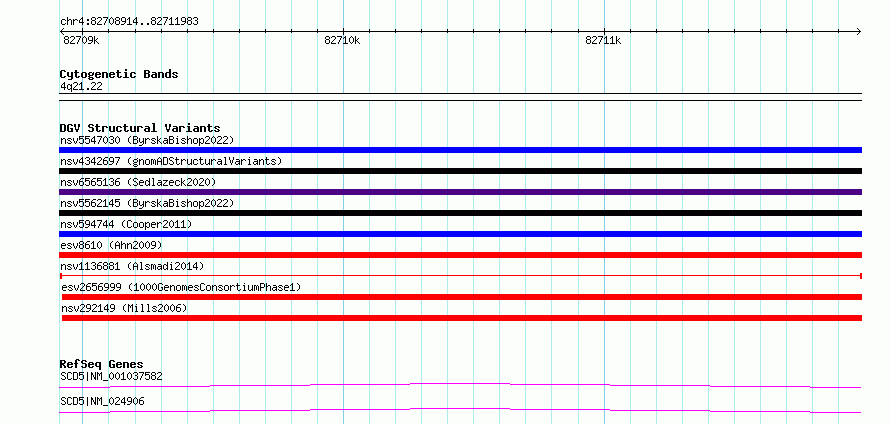Select the purple bar under nsv6565136
Viewport: 890px width, 424px height.
[x=460, y=192]
